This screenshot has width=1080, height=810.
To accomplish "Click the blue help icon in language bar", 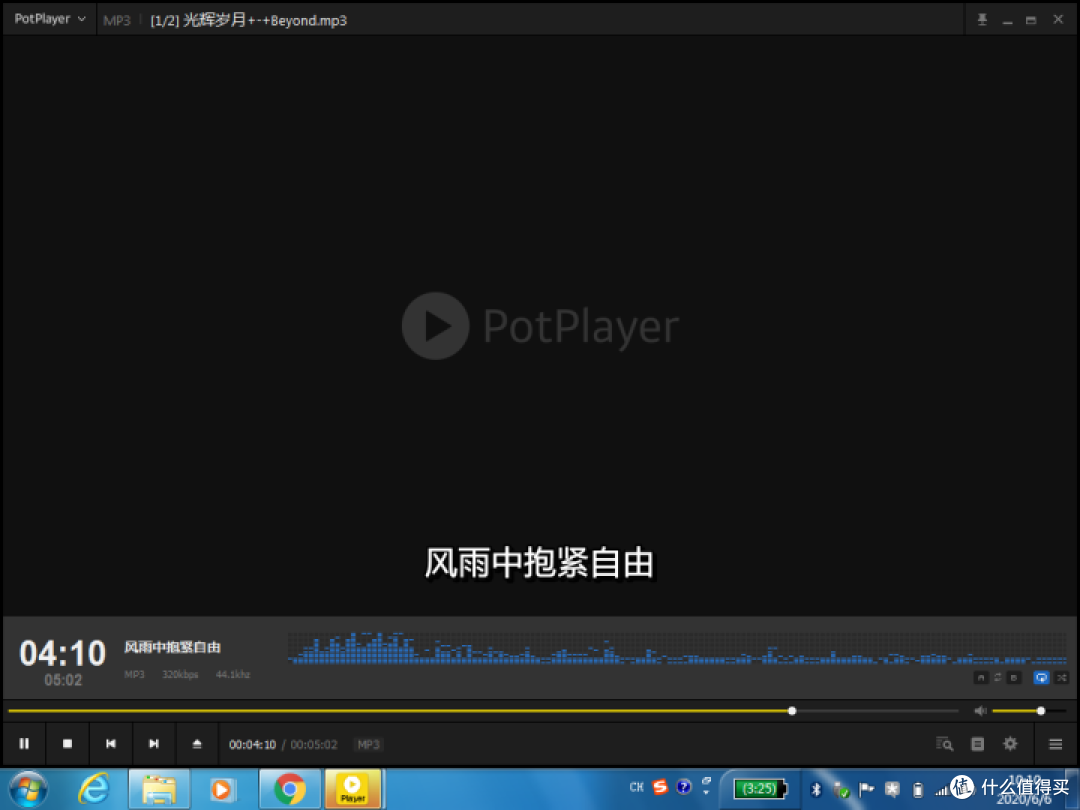I will tap(684, 787).
